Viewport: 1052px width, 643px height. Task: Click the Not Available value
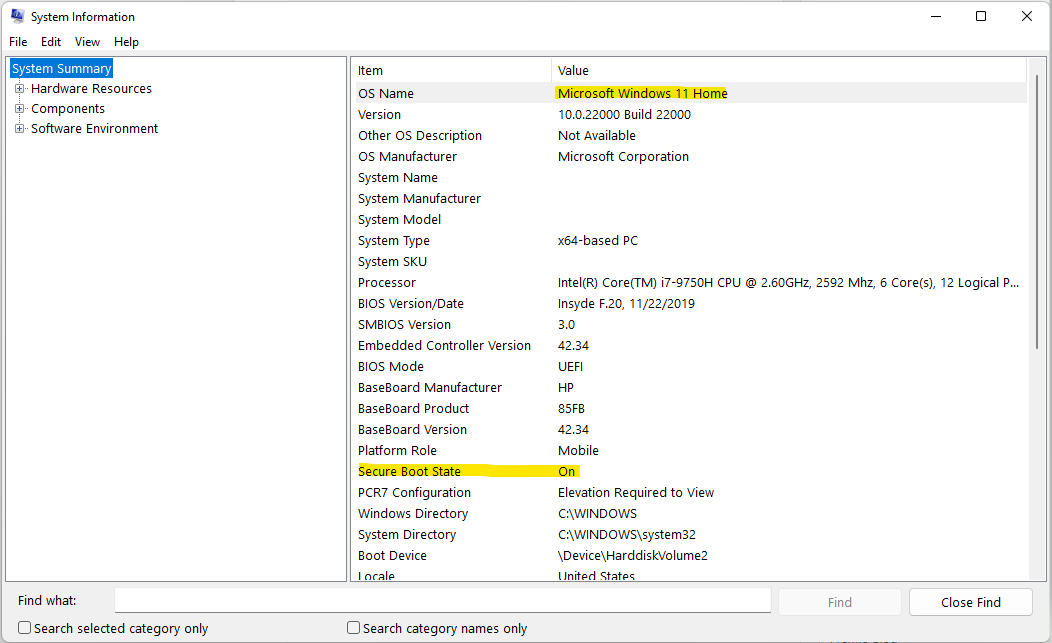(x=596, y=136)
